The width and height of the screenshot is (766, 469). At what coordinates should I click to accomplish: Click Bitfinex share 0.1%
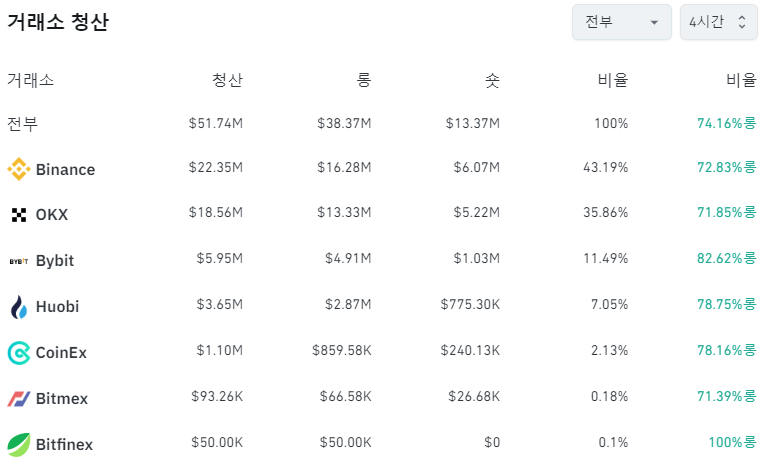(613, 443)
